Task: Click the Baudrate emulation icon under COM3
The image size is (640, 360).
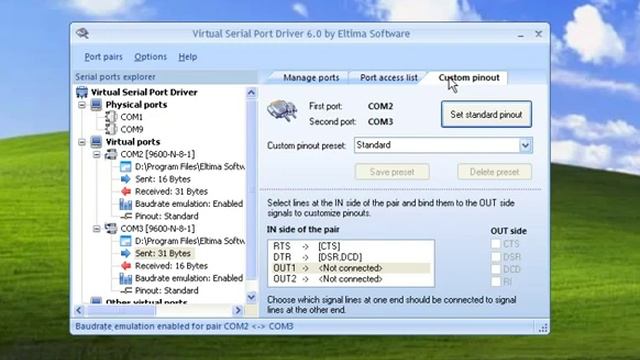Action: 126,278
